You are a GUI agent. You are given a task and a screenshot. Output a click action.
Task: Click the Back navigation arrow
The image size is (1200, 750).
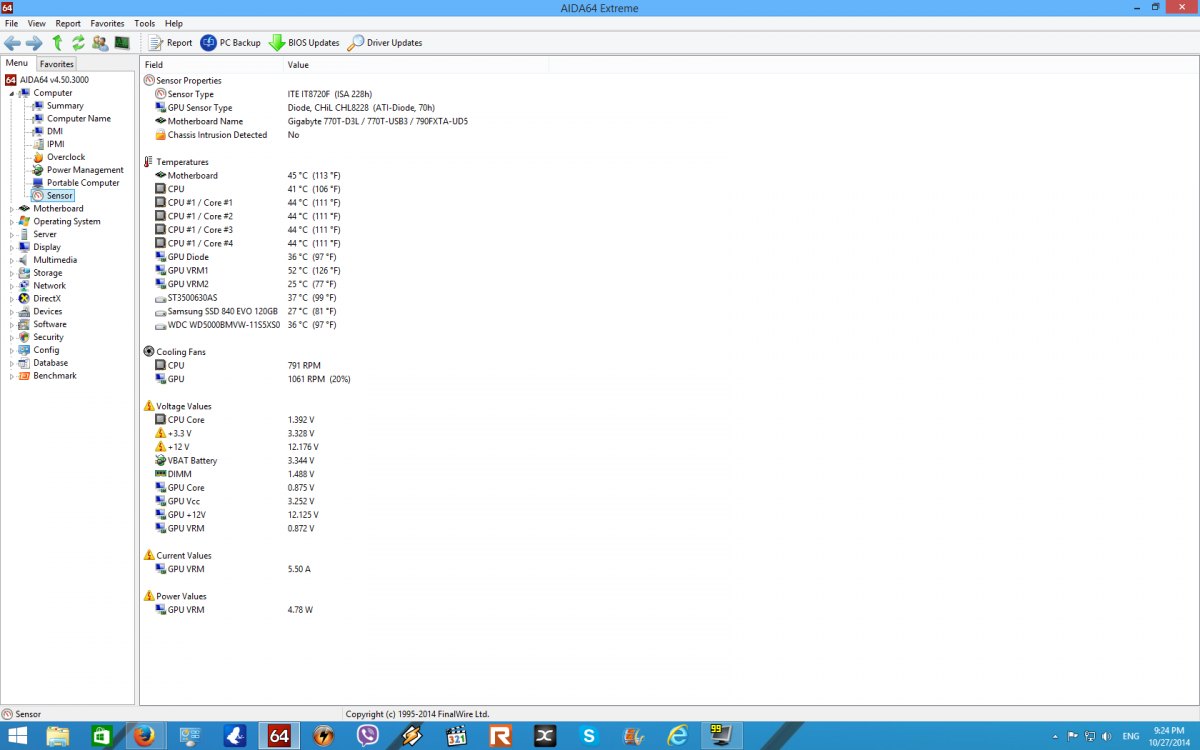(x=12, y=43)
